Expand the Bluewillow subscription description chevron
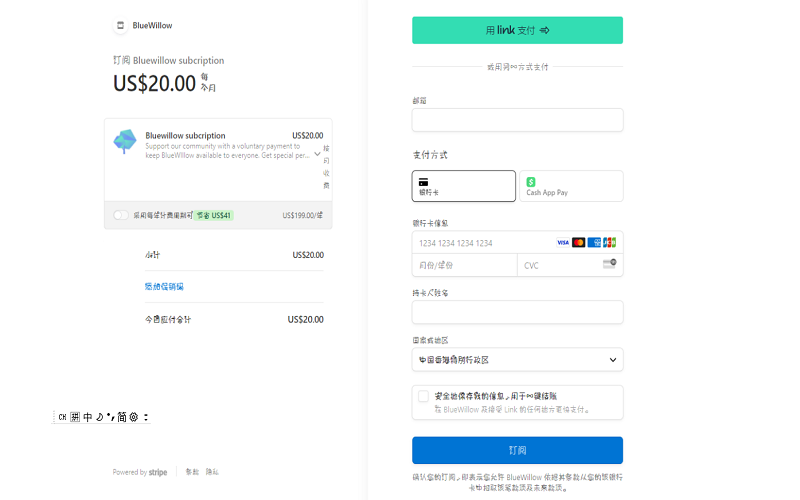The height and width of the screenshot is (500, 800). point(317,154)
